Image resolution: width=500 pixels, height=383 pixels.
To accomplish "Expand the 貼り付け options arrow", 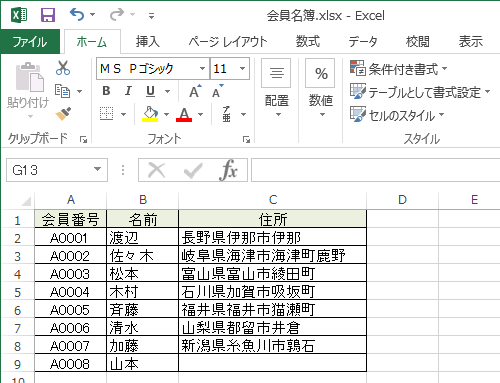I will (30, 117).
